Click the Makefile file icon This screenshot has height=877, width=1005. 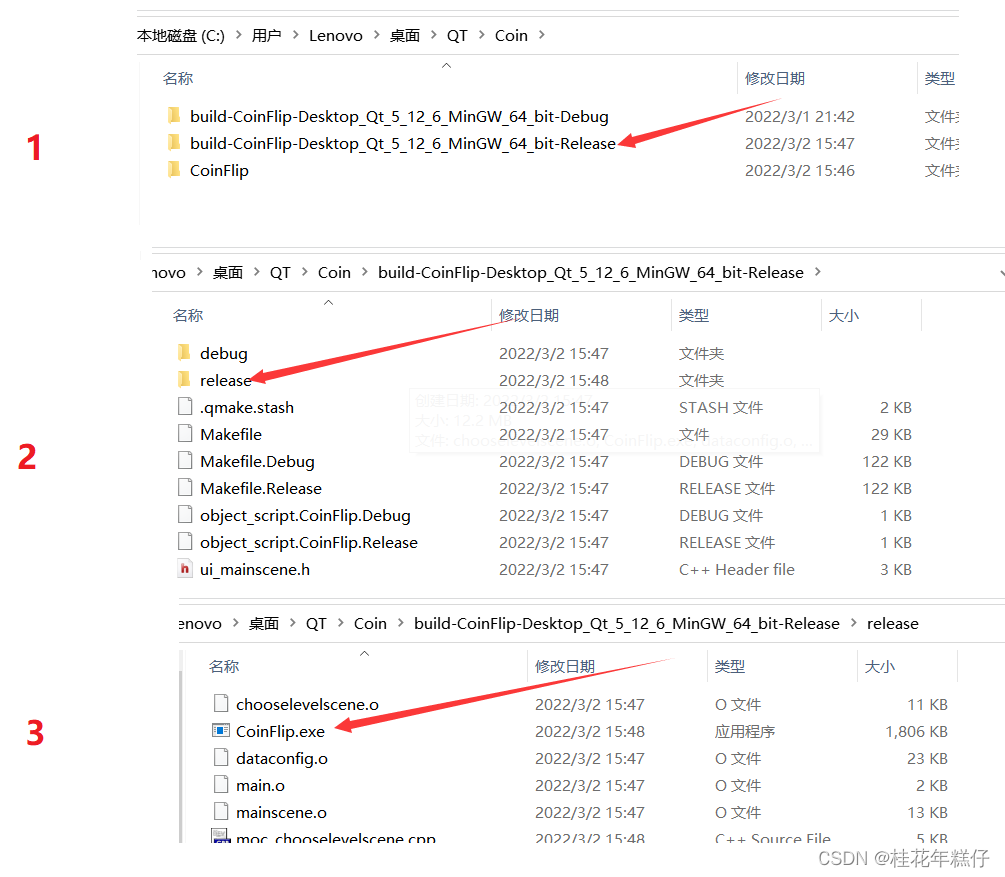click(185, 433)
